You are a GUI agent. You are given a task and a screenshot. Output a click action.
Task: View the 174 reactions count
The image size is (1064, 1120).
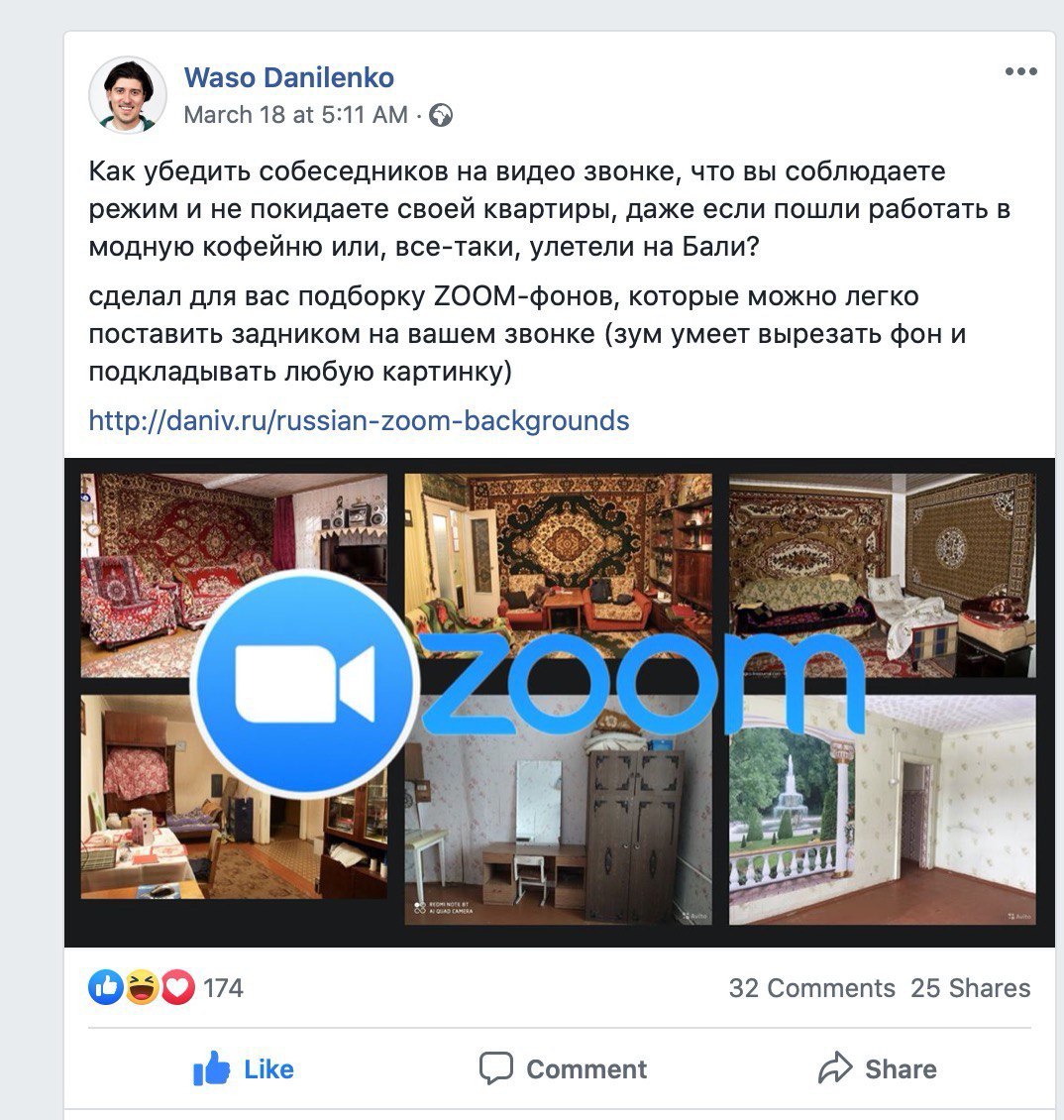click(224, 988)
